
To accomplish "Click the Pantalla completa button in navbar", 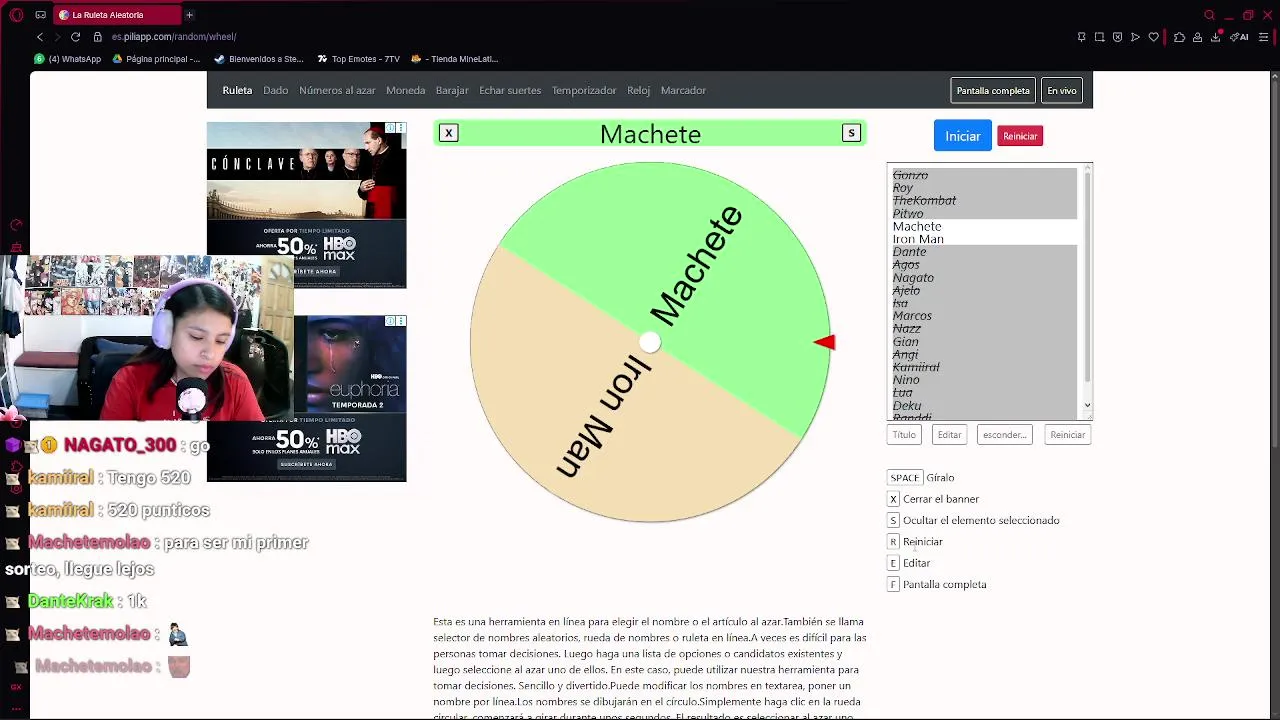I will point(993,90).
